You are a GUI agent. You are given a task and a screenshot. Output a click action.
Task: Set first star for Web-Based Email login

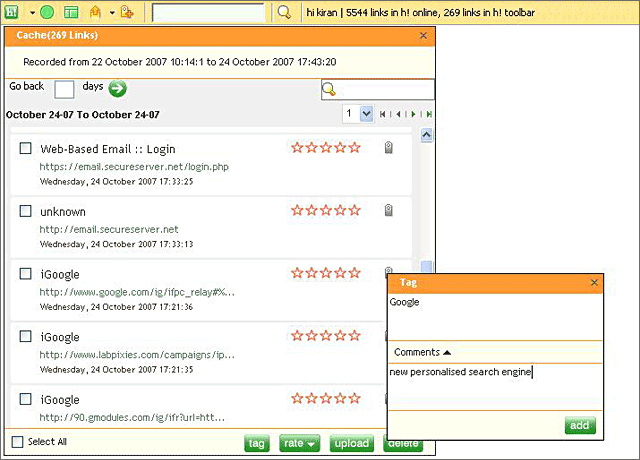(297, 147)
